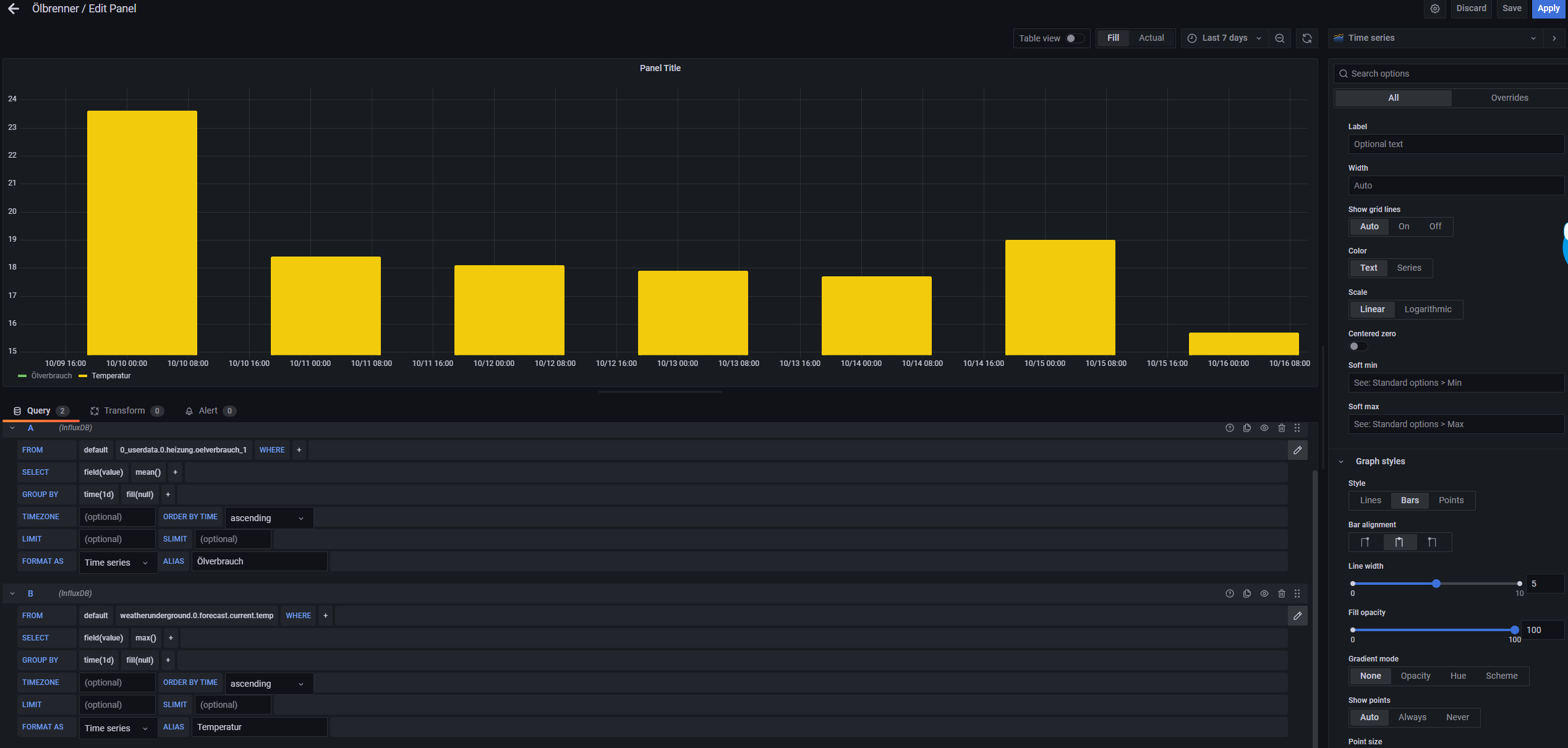Open dashboard settings gear icon
Screen dimensions: 1568x748
coord(1435,9)
